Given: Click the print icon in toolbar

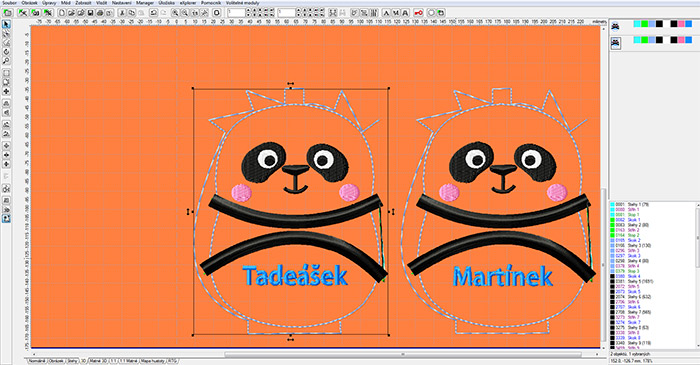Looking at the screenshot, I should point(100,13).
